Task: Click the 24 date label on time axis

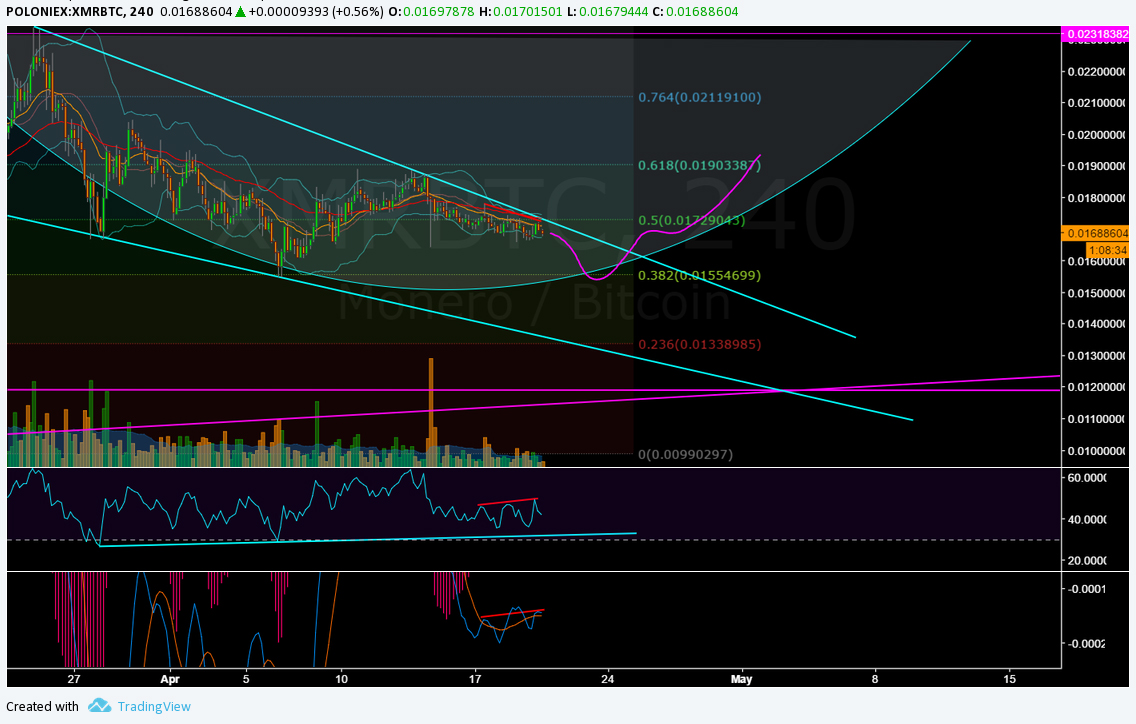Action: [607, 679]
